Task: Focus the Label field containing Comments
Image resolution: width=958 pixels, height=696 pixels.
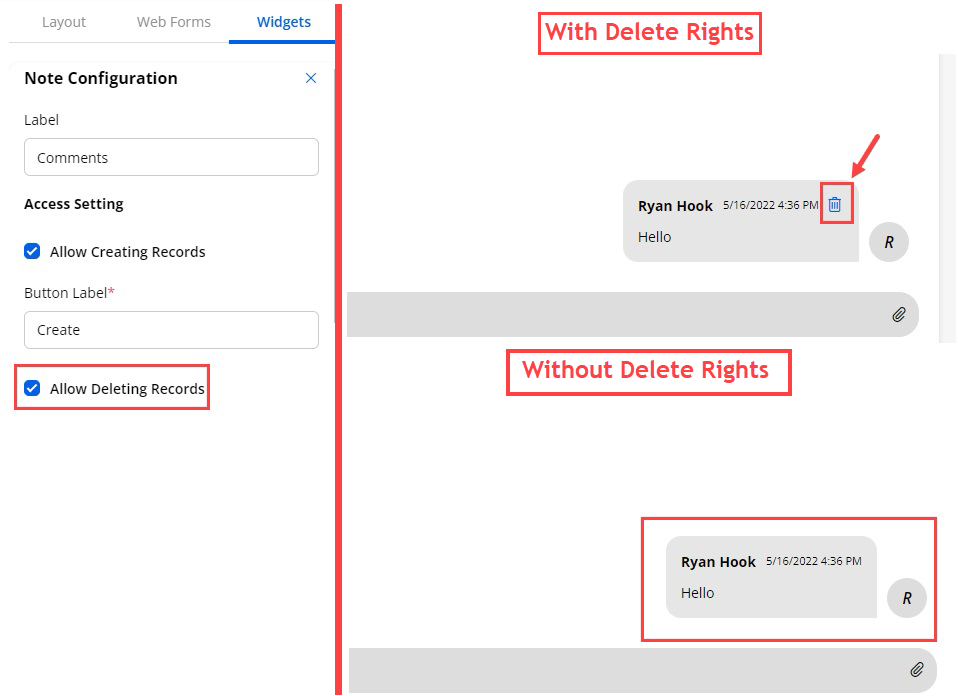Action: point(171,157)
